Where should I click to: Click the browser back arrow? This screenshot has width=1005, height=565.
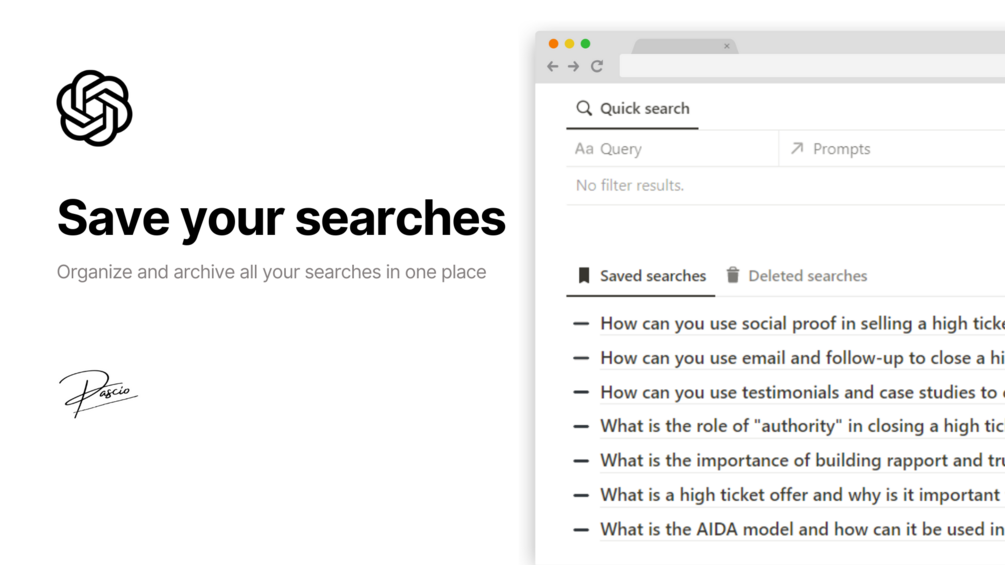point(552,66)
